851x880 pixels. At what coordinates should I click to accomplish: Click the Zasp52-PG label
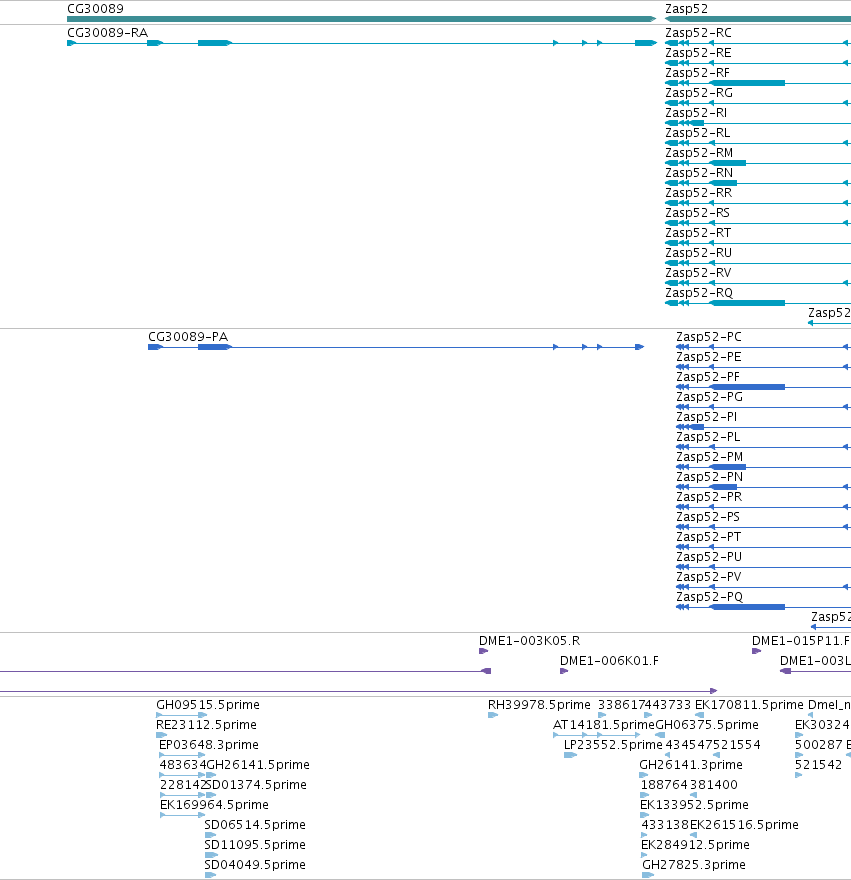(x=710, y=397)
